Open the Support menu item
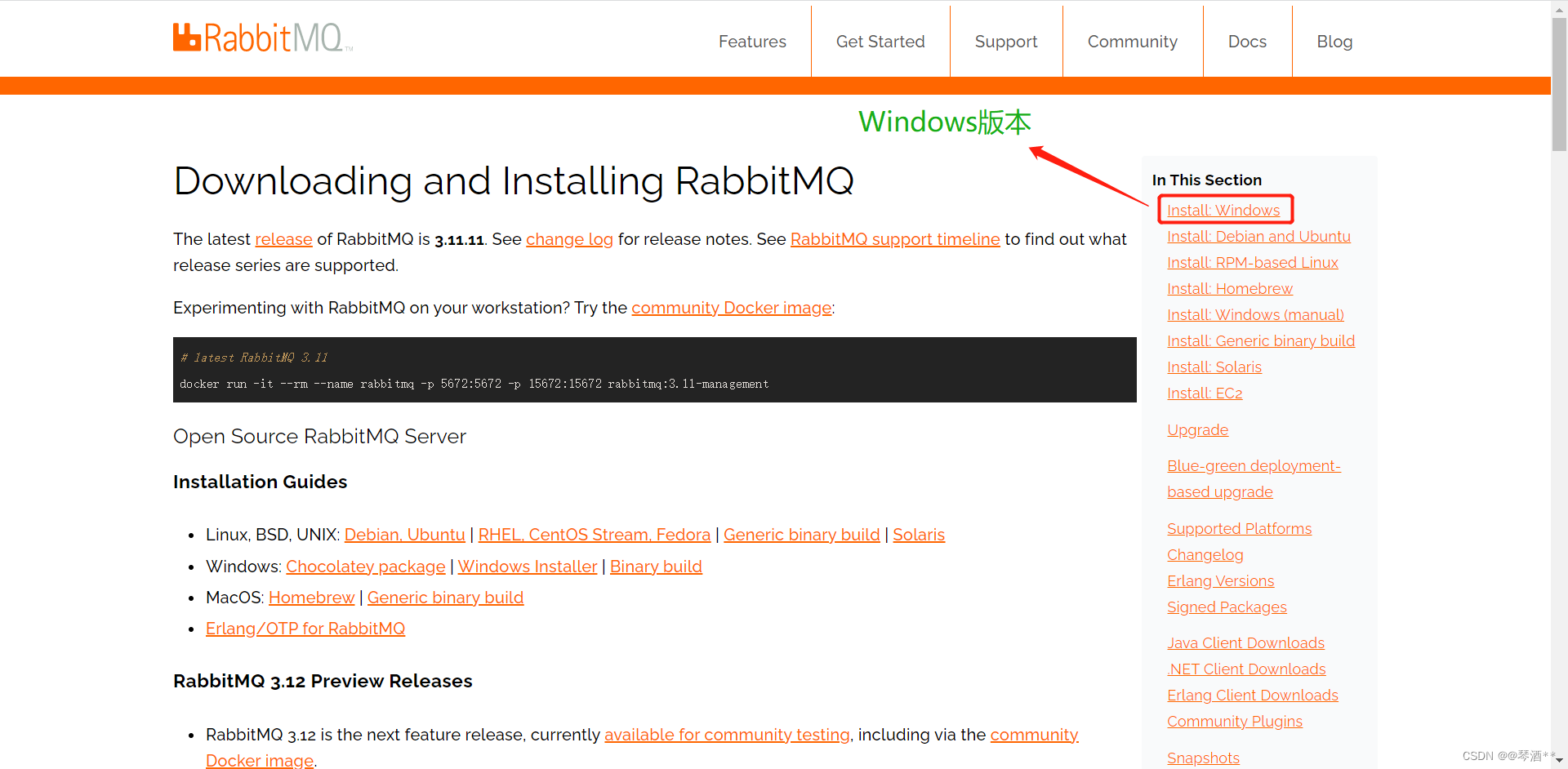This screenshot has width=1568, height=769. tap(1006, 42)
